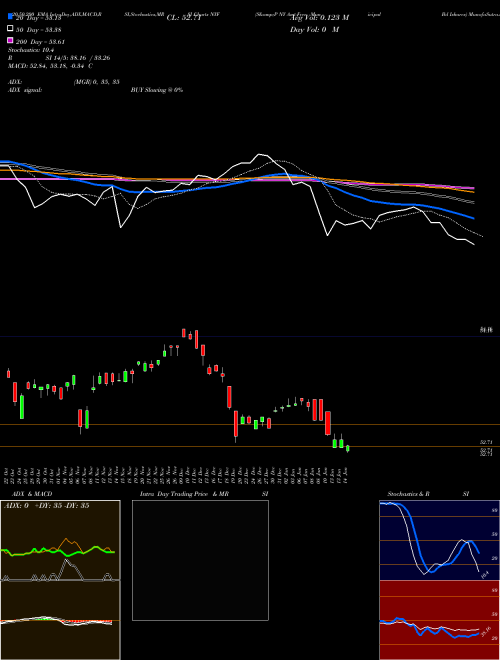500x660 pixels.
Task: Click the 'MACD: 52.84, 53.18, -0.34 C' readout
Action: tap(51, 66)
